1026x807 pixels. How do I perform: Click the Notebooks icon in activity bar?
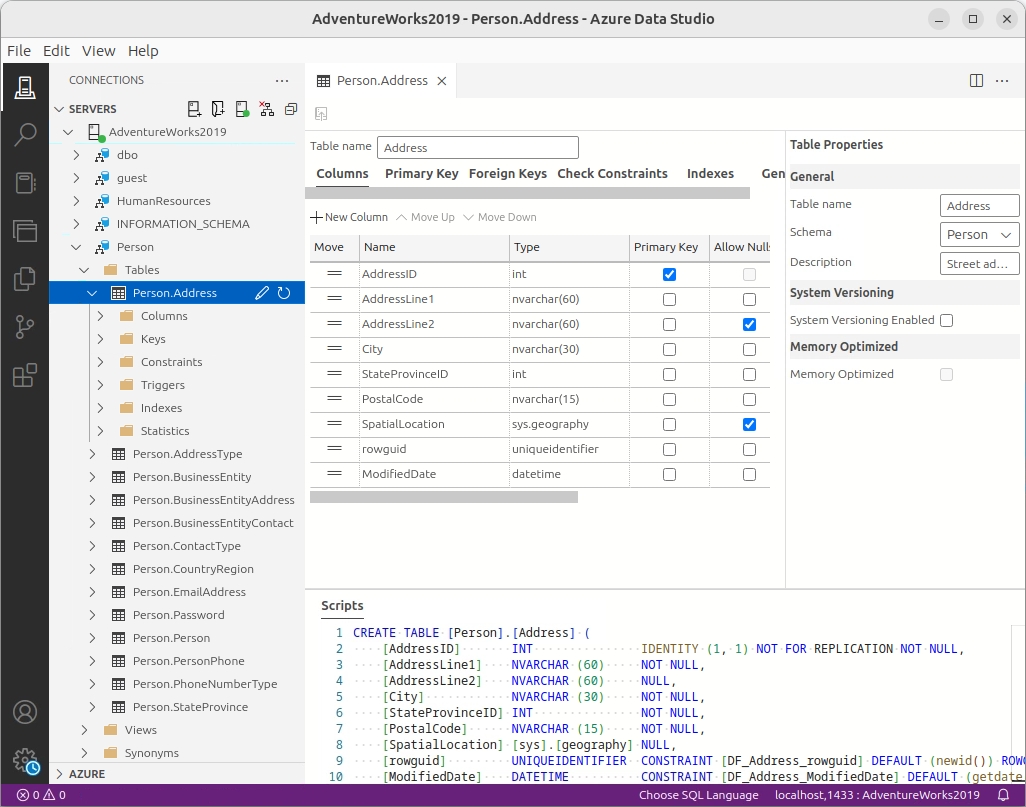click(x=25, y=183)
